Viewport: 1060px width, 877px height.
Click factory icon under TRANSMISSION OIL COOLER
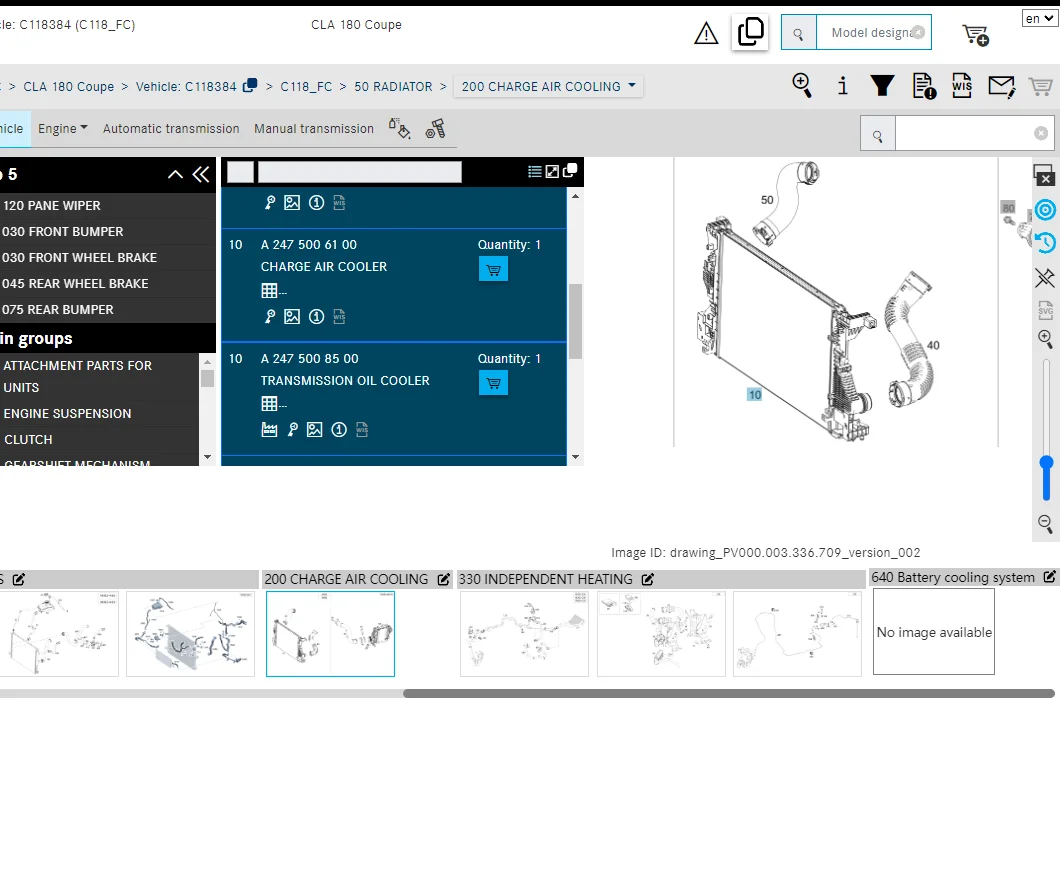269,429
